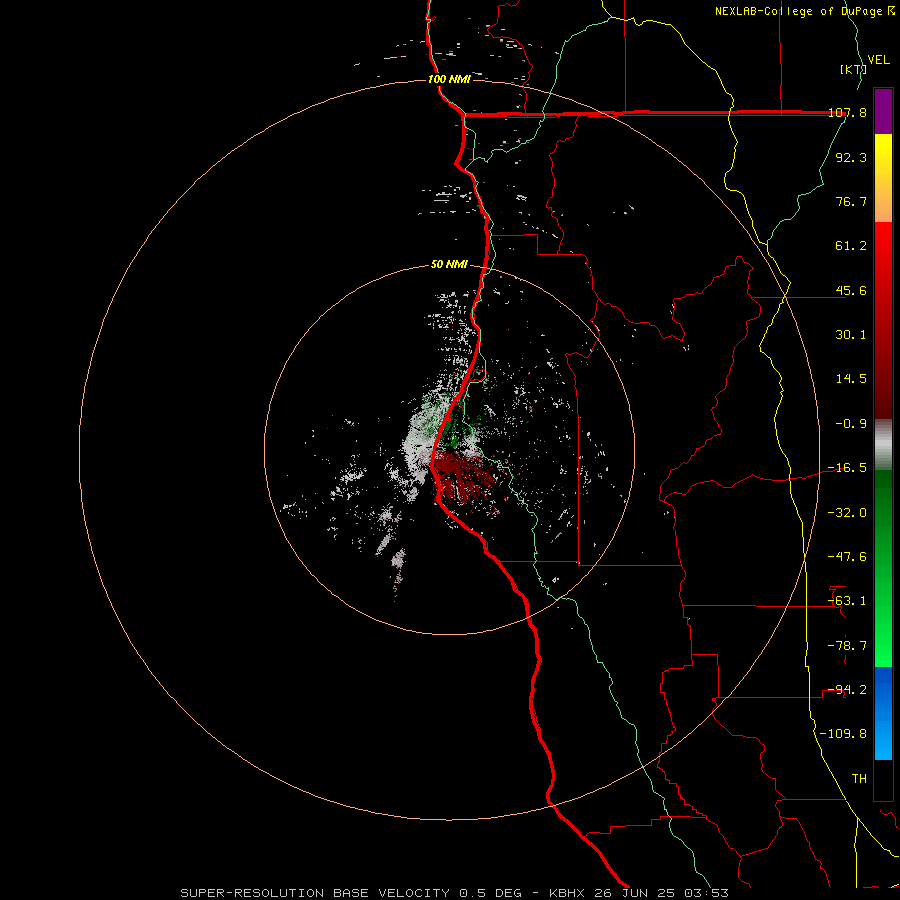
Task: Click the [KT] units label
Action: point(854,69)
